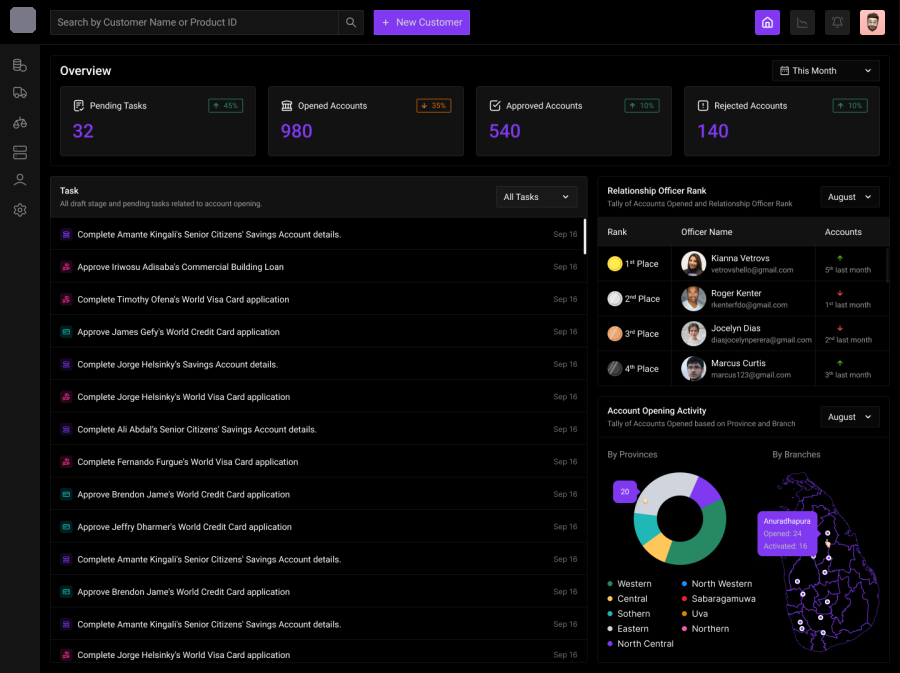The image size is (900, 673).
Task: Click the Rejected Accounts alert icon
Action: (703, 106)
